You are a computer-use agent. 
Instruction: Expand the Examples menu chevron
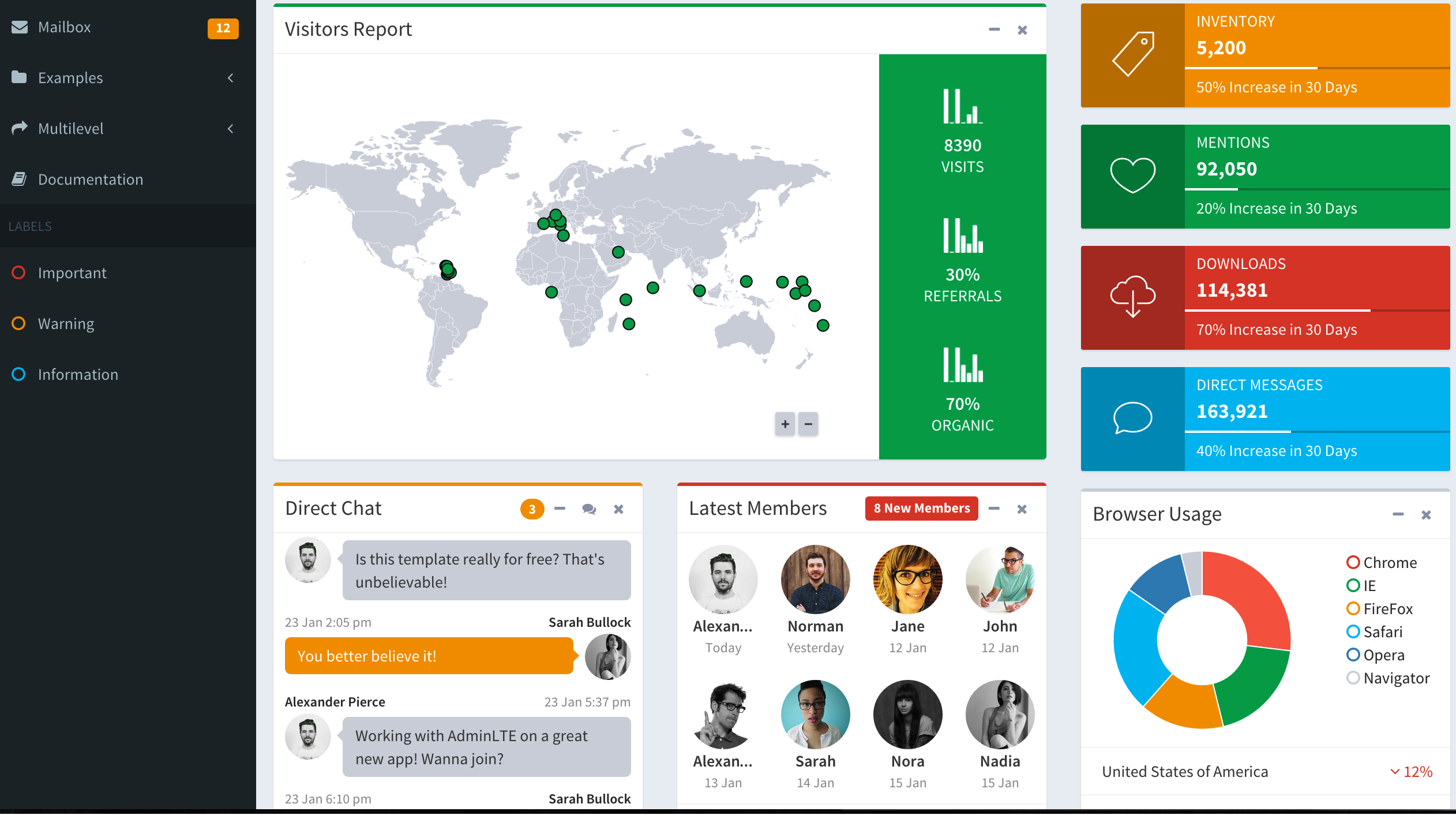[231, 78]
